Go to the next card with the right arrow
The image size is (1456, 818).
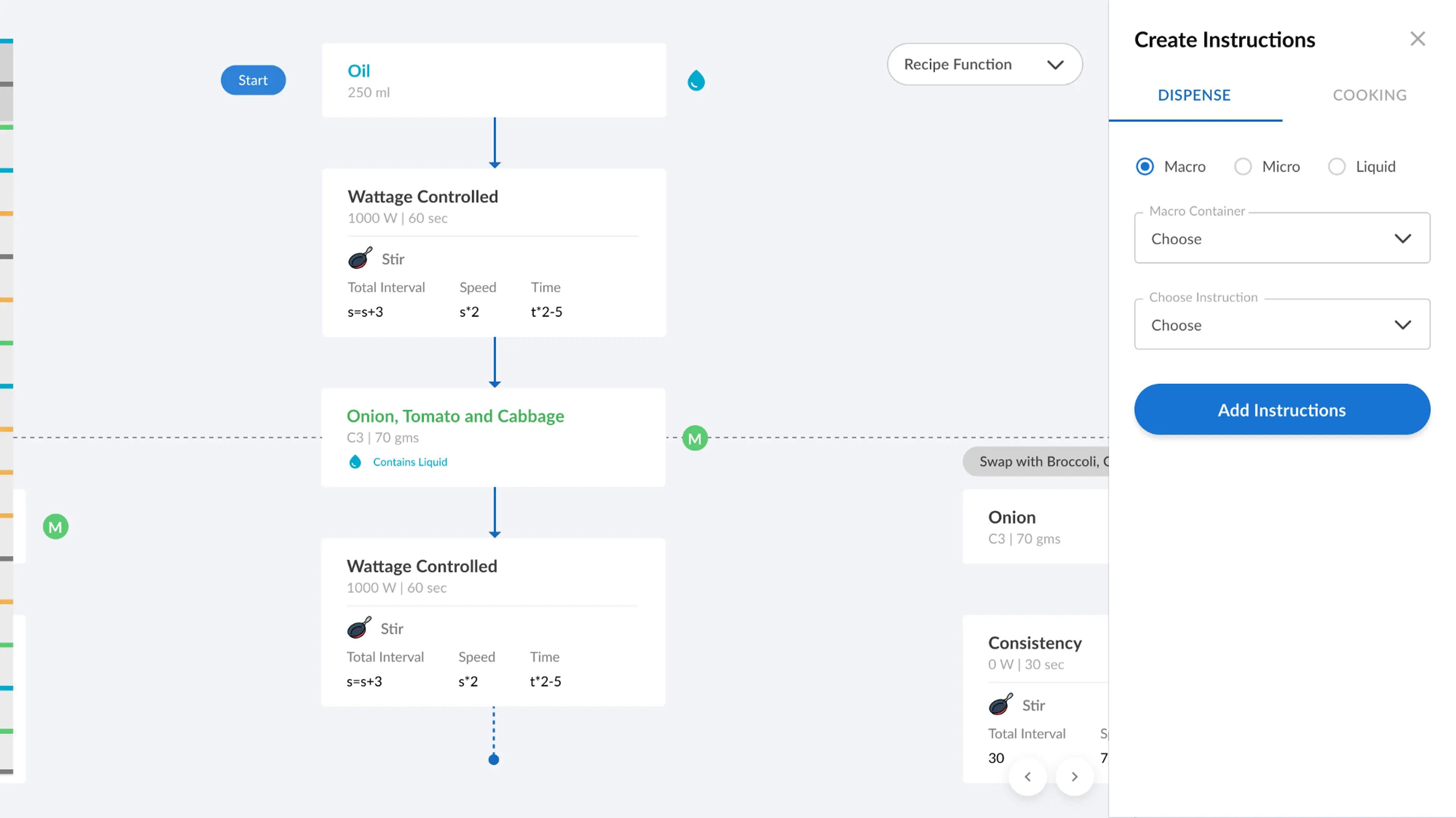1075,777
